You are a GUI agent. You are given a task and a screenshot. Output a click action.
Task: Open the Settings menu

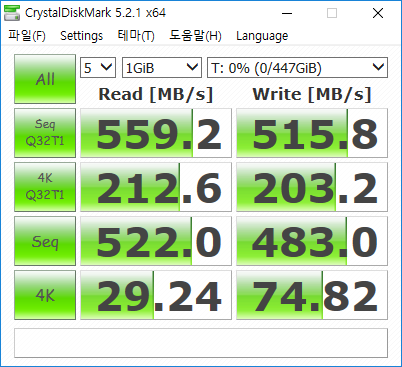pos(81,36)
